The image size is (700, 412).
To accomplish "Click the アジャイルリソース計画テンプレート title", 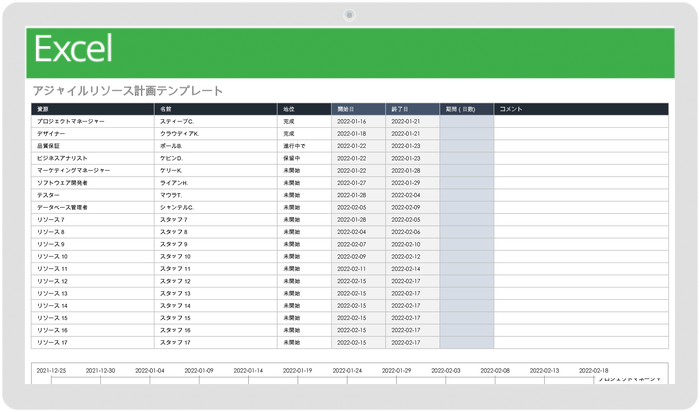I will coord(128,91).
